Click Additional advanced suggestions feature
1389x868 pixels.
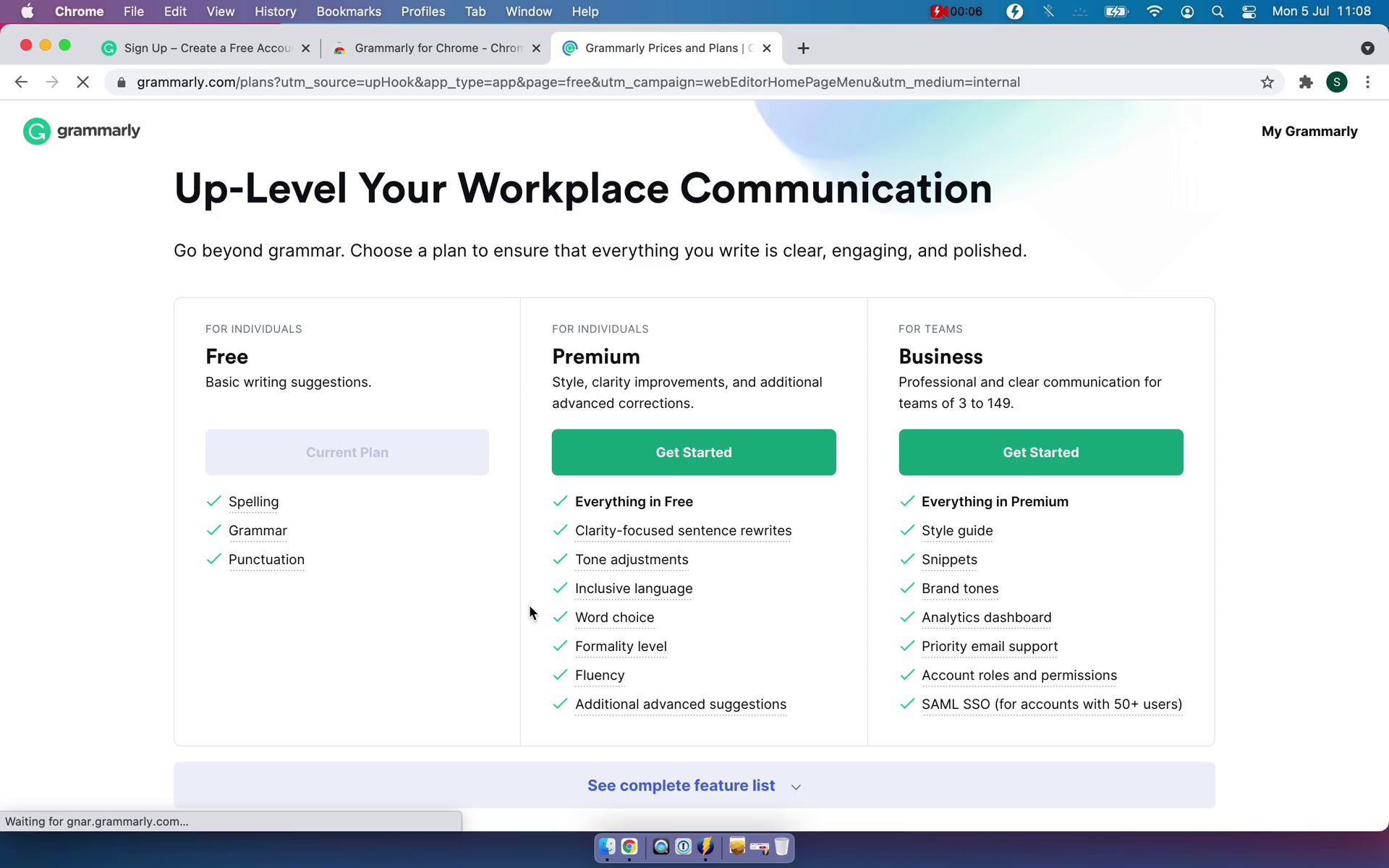point(681,705)
